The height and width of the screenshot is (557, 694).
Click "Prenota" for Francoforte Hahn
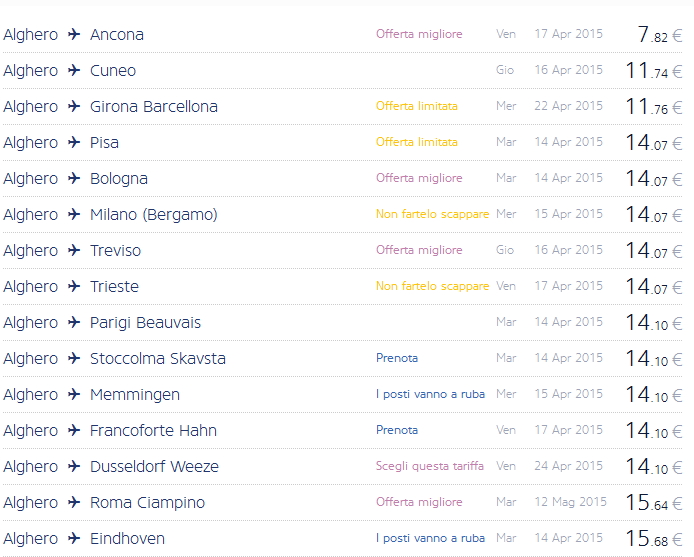coord(397,430)
